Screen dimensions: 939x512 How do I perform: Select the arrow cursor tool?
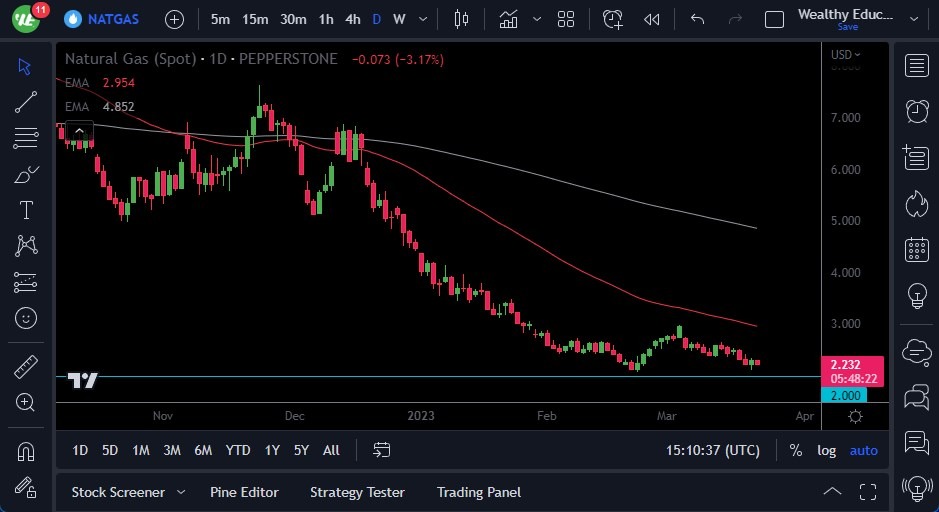click(x=25, y=66)
